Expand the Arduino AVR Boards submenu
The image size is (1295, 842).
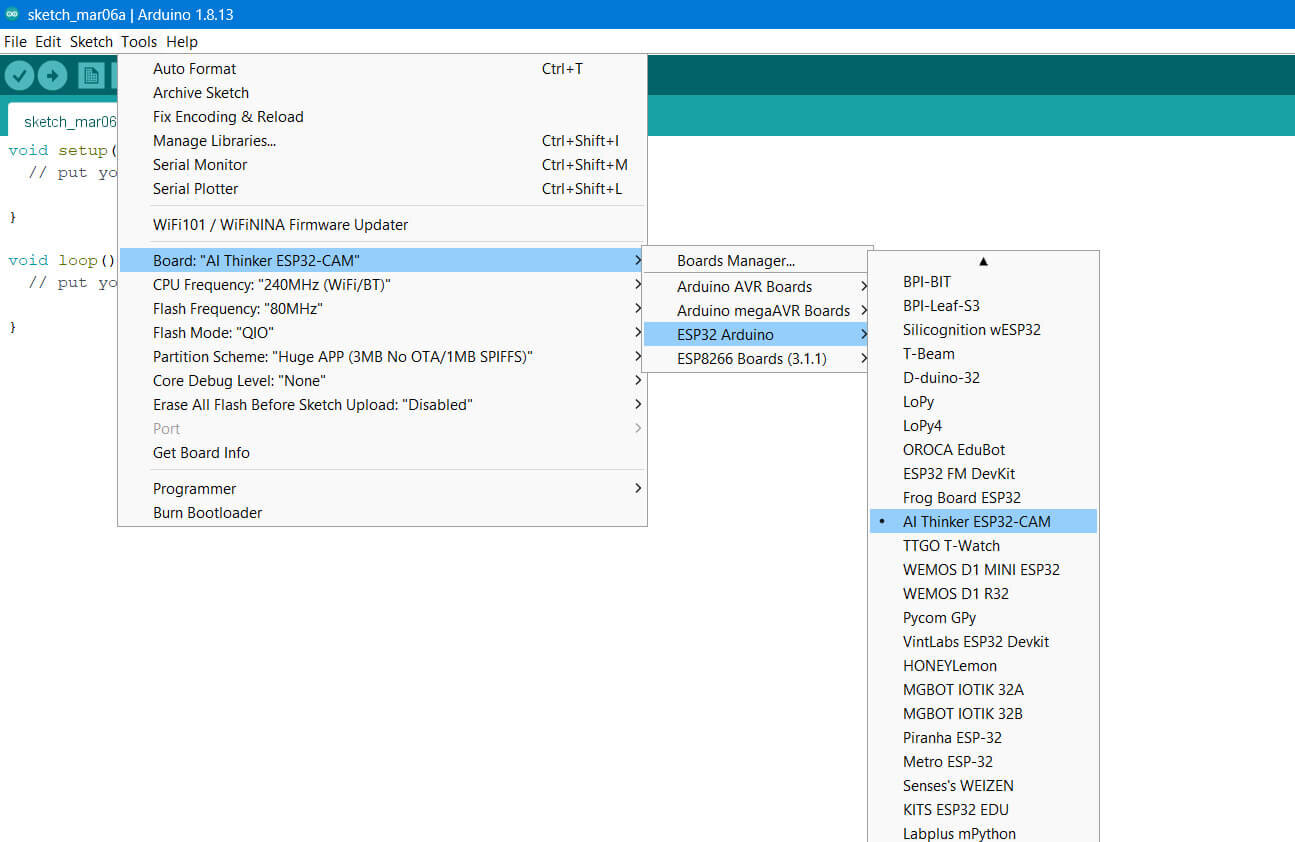tap(745, 286)
